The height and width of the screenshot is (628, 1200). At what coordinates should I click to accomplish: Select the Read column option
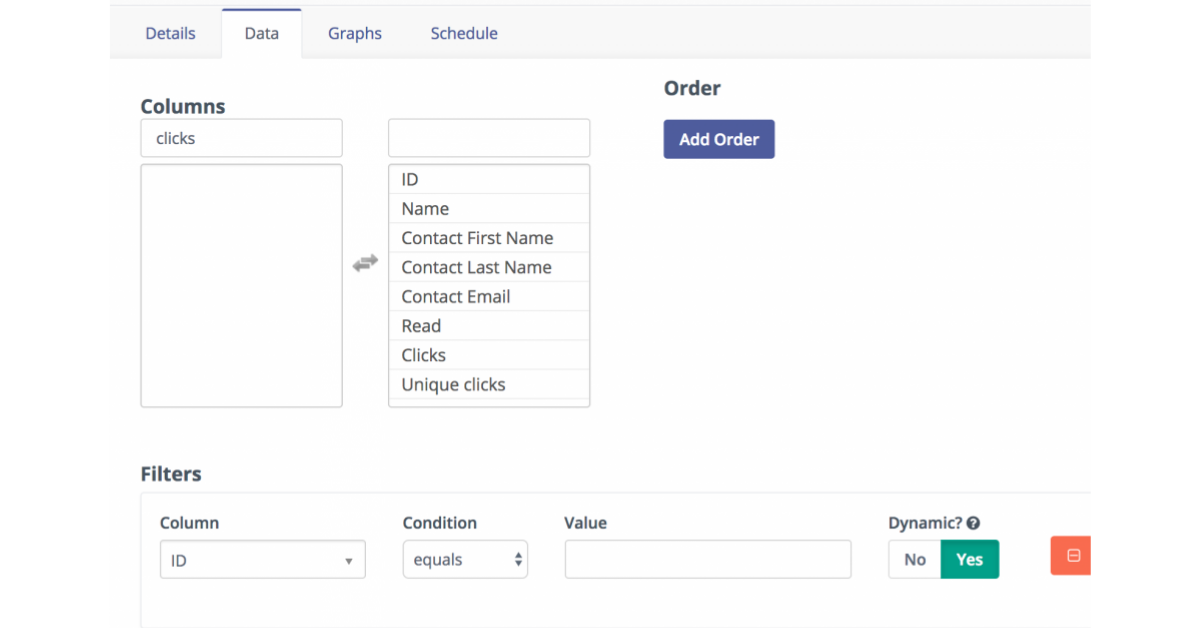point(420,325)
